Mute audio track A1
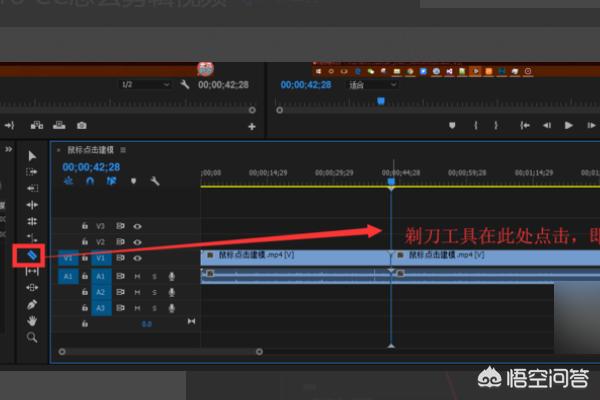This screenshot has height=400, width=600. click(137, 276)
